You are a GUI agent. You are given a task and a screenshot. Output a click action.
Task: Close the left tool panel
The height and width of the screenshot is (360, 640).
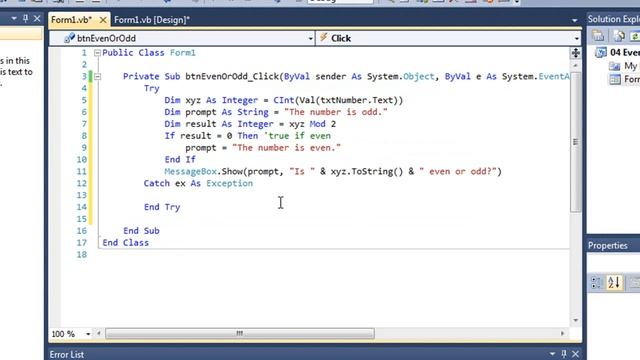[x=37, y=18]
